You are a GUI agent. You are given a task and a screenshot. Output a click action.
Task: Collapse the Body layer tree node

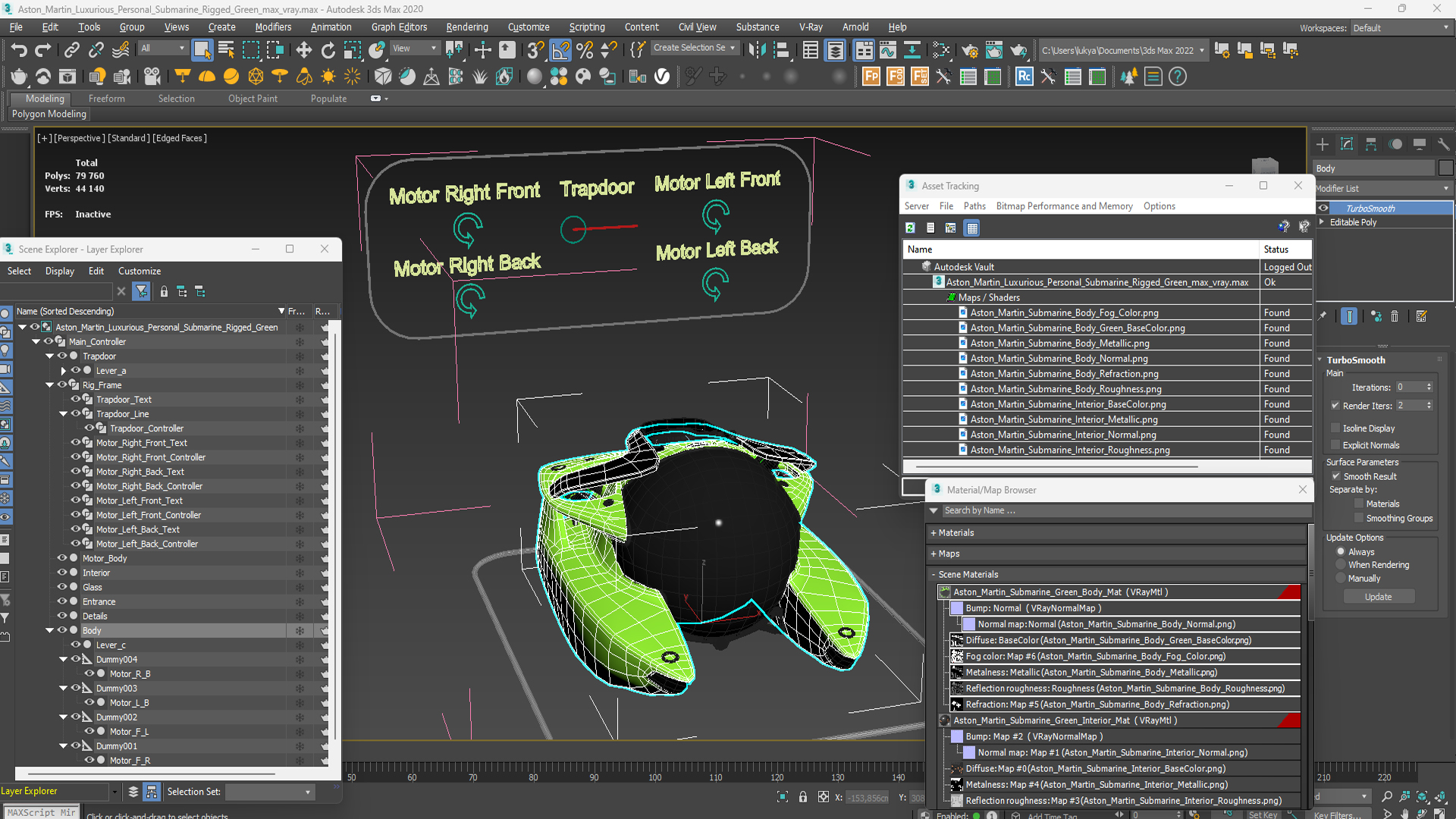point(50,630)
